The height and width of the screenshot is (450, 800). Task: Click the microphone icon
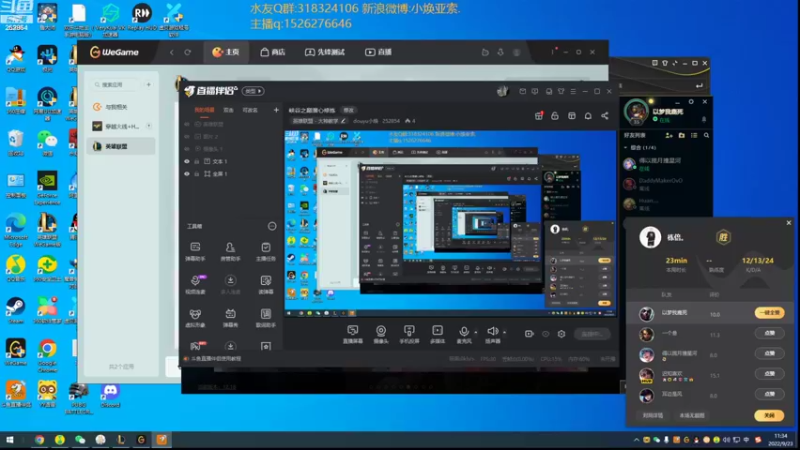coord(463,332)
